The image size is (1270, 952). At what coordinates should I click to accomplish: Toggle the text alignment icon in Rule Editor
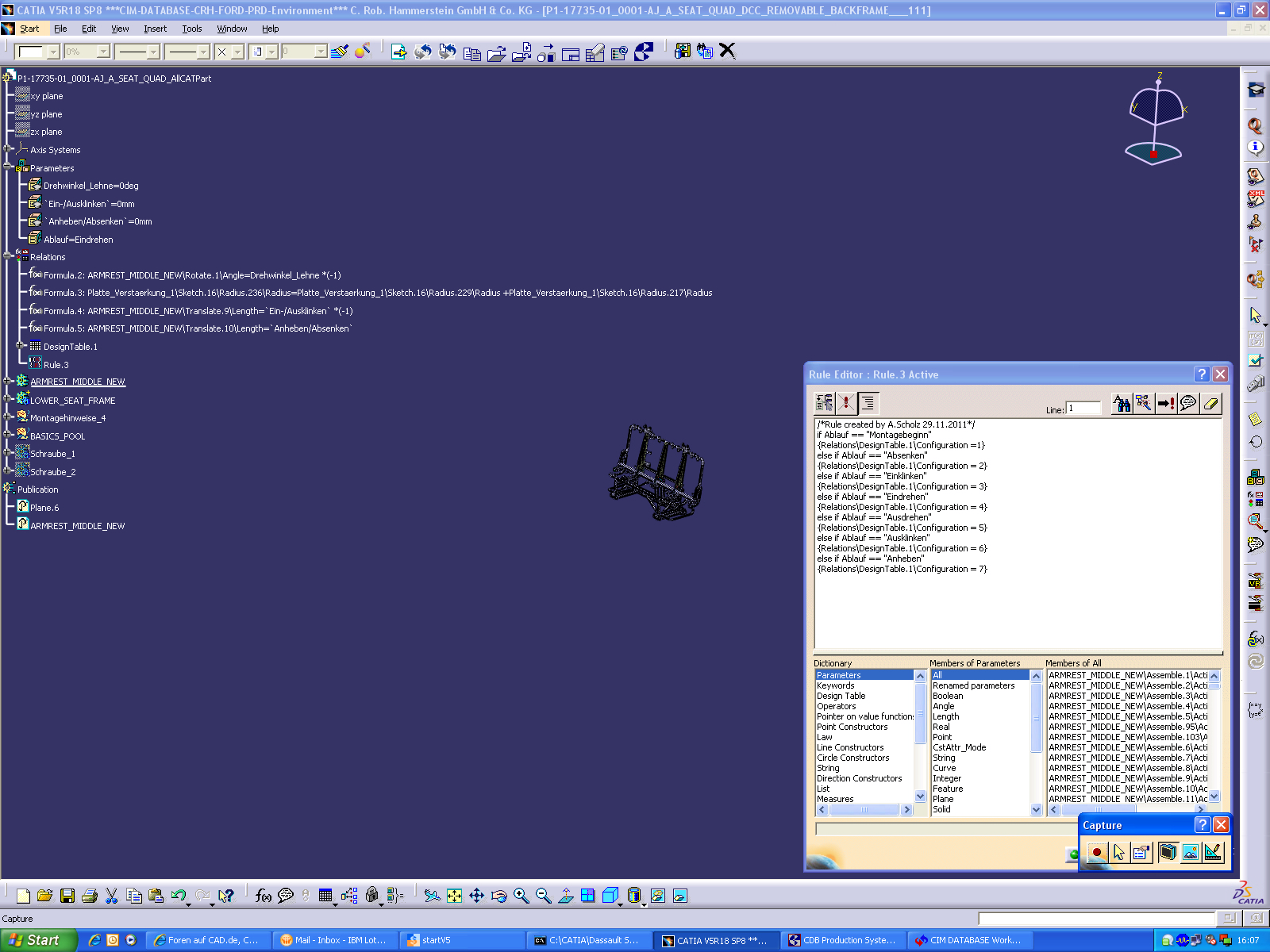coord(868,403)
